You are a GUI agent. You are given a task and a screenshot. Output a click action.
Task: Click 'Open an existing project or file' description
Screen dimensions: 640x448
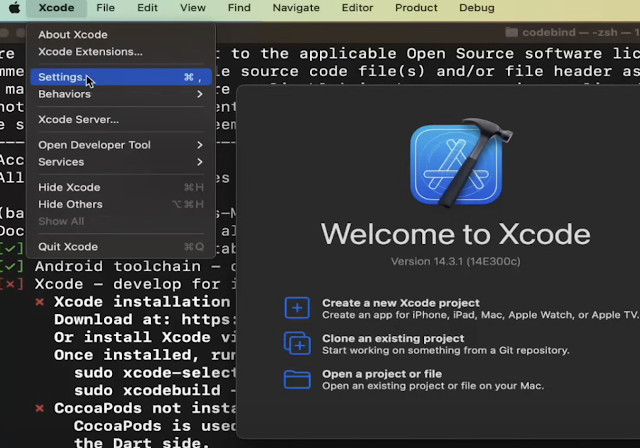tap(433, 386)
